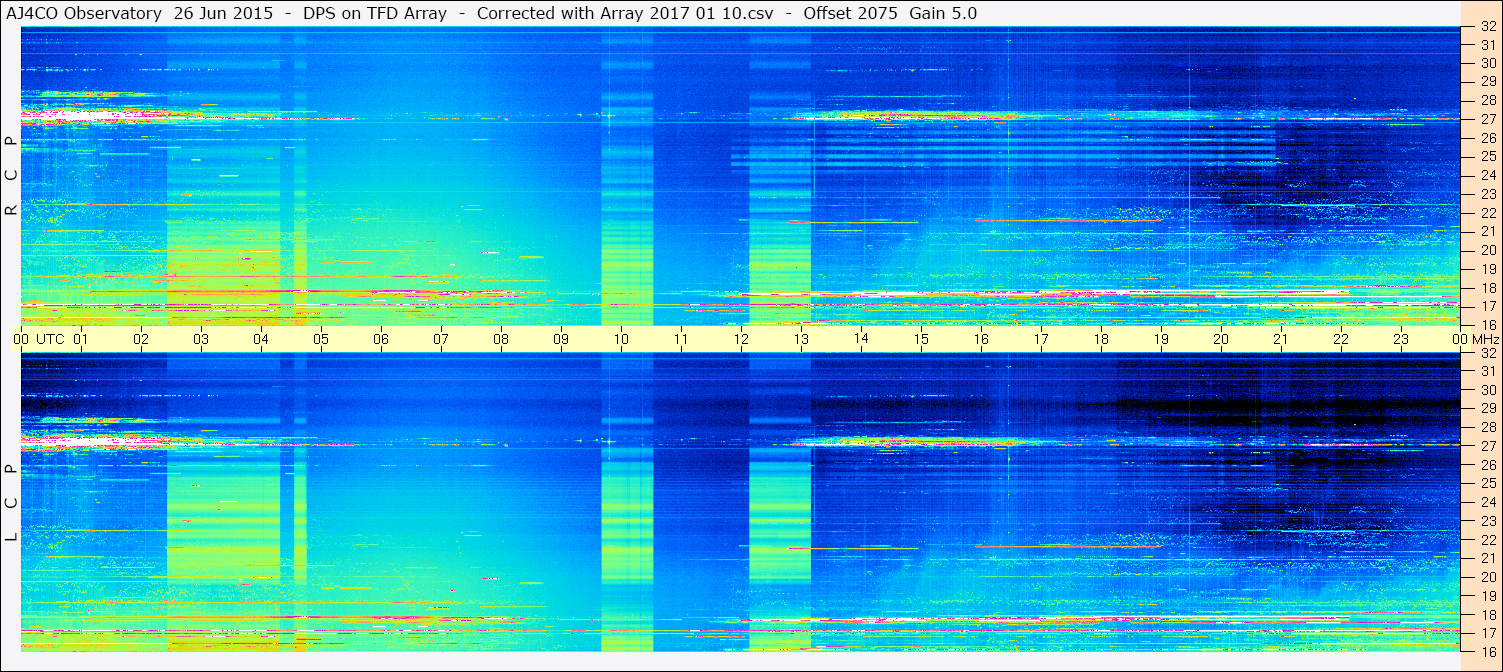Click the 24 MHz label on the LCP scale

click(x=1487, y=502)
